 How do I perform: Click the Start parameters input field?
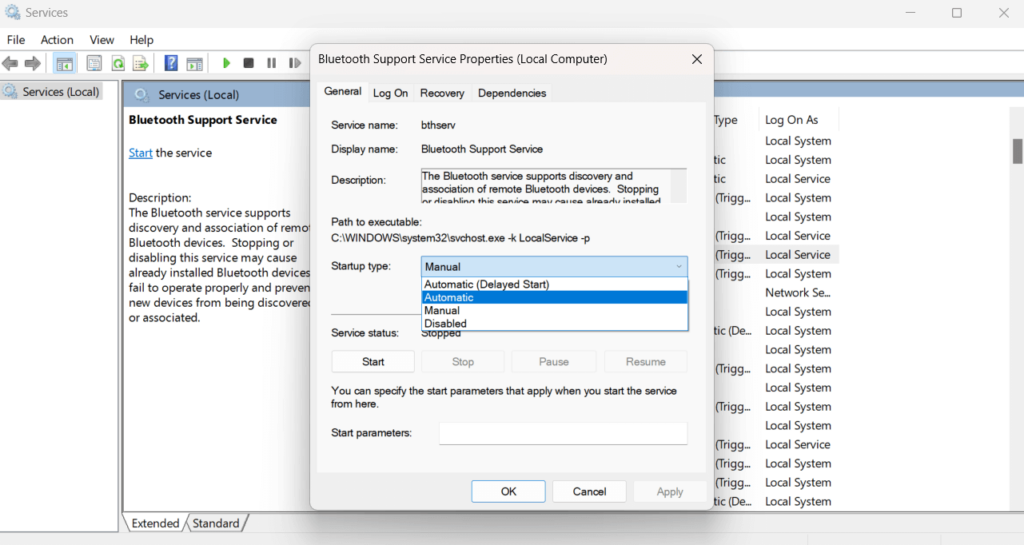click(x=563, y=433)
